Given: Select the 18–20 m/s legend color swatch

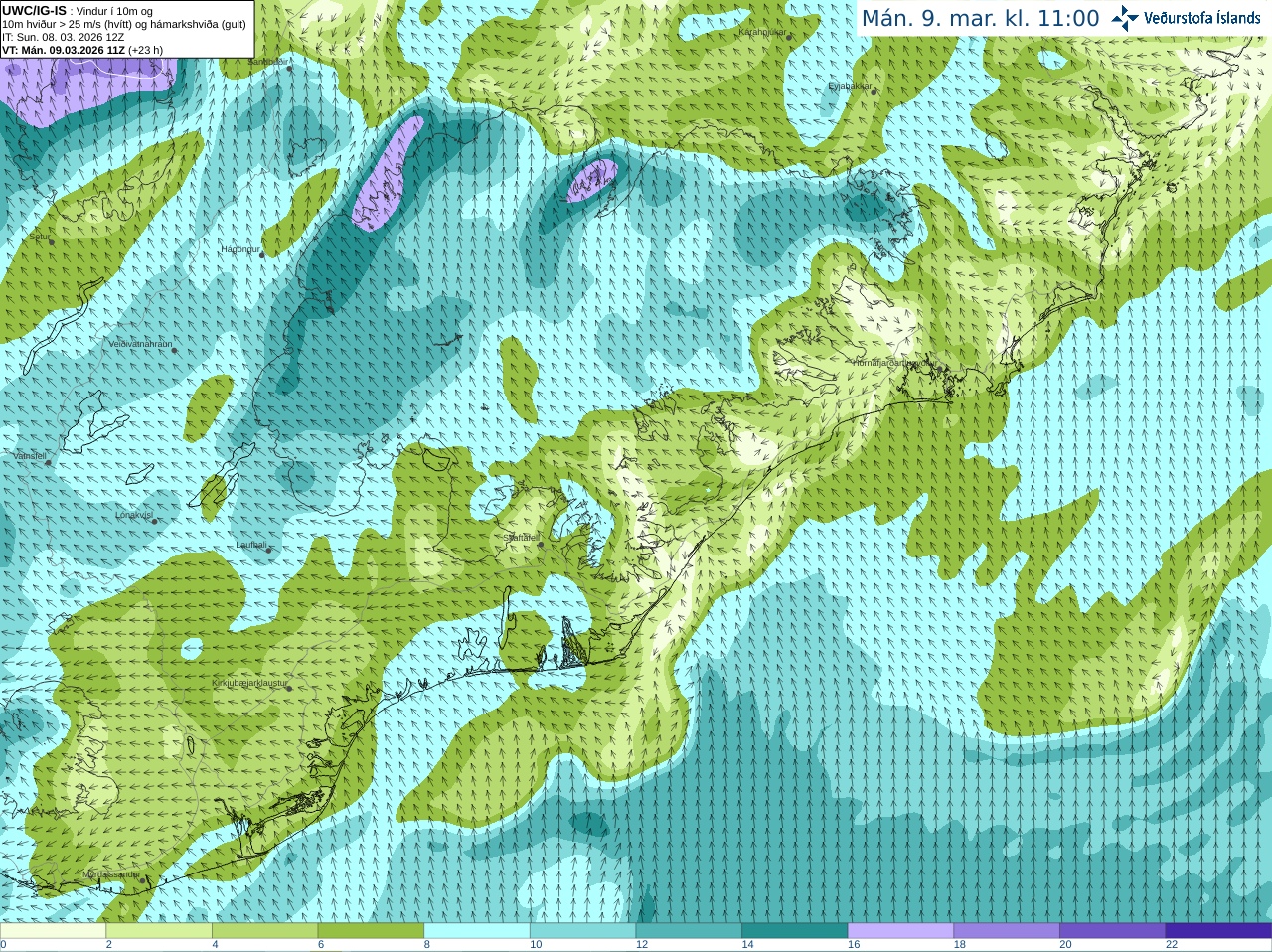Looking at the screenshot, I should [1007, 931].
